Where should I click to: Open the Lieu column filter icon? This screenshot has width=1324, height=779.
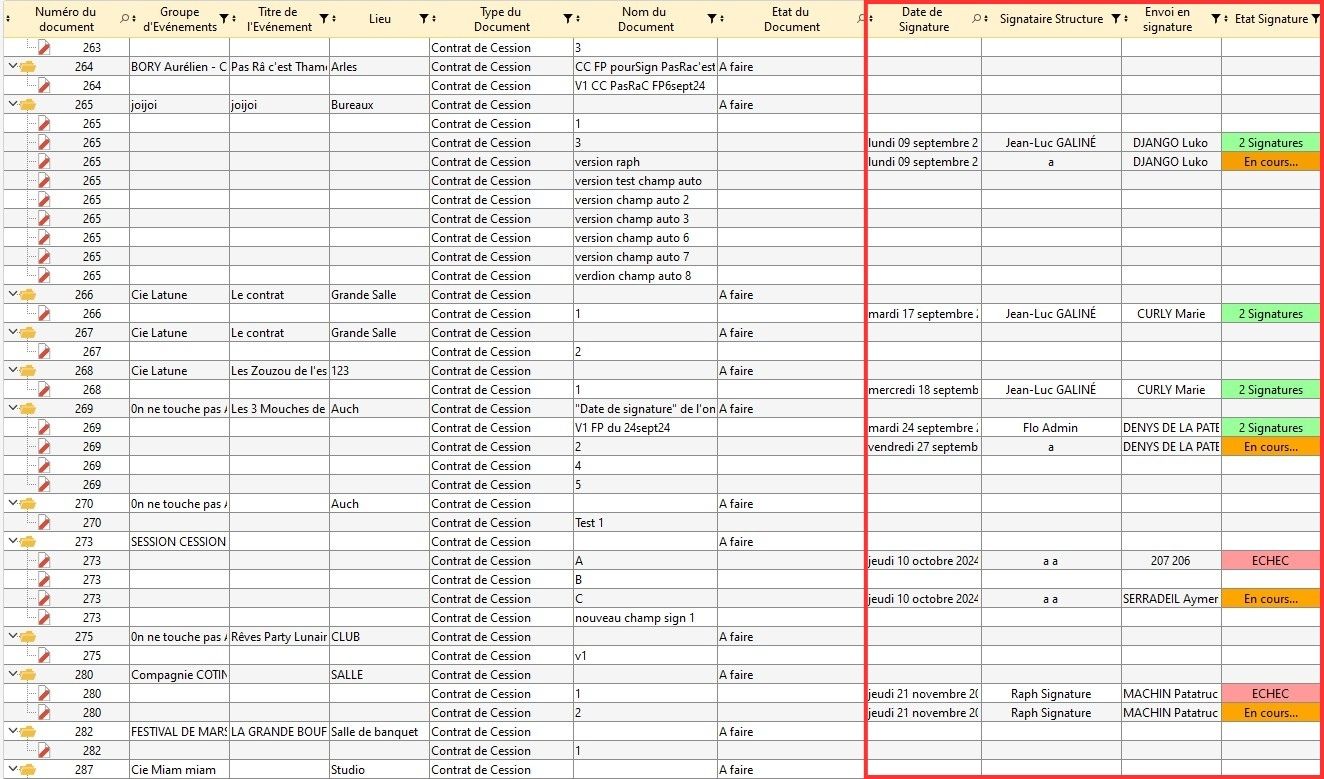tap(424, 19)
